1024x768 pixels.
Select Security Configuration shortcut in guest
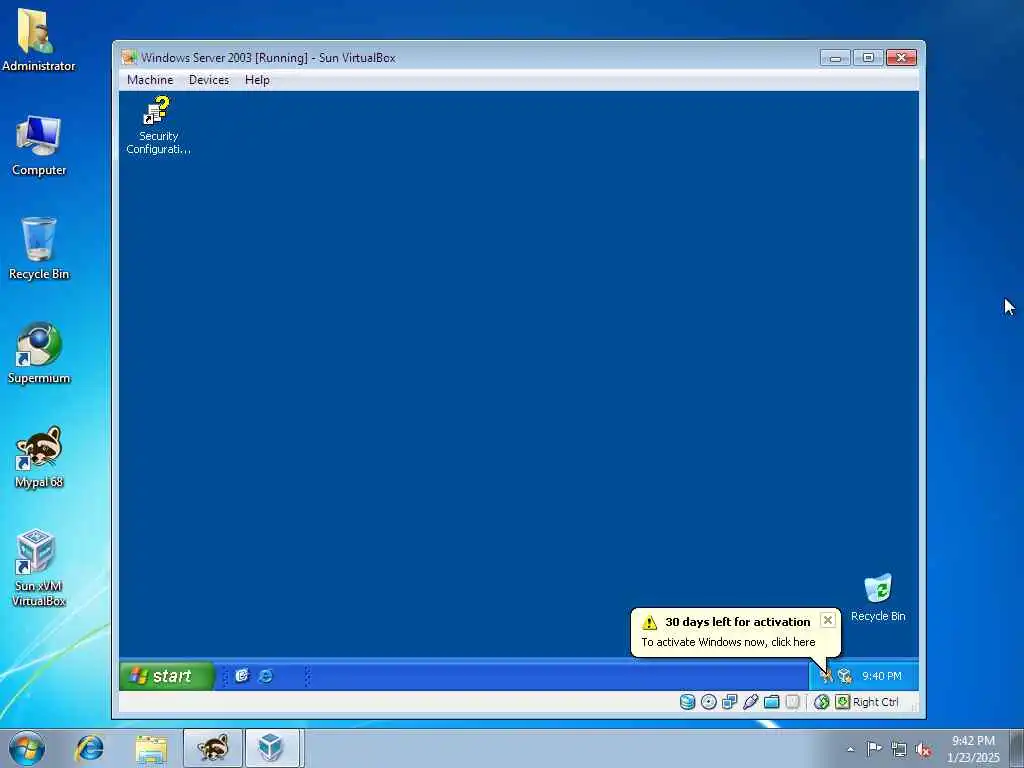[x=158, y=125]
